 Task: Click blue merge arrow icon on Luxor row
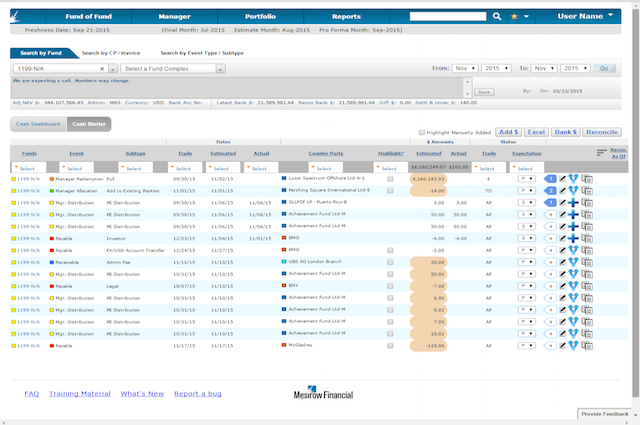tap(573, 178)
